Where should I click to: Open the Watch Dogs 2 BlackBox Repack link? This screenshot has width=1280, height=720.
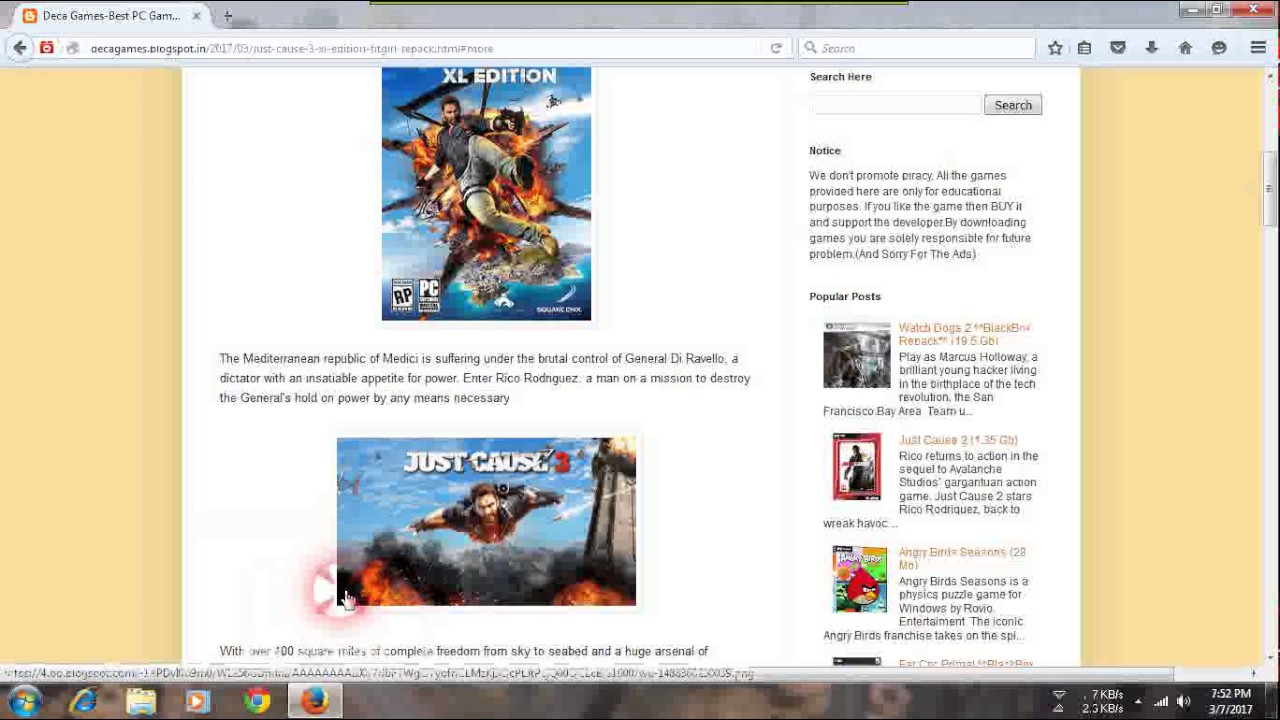(964, 334)
